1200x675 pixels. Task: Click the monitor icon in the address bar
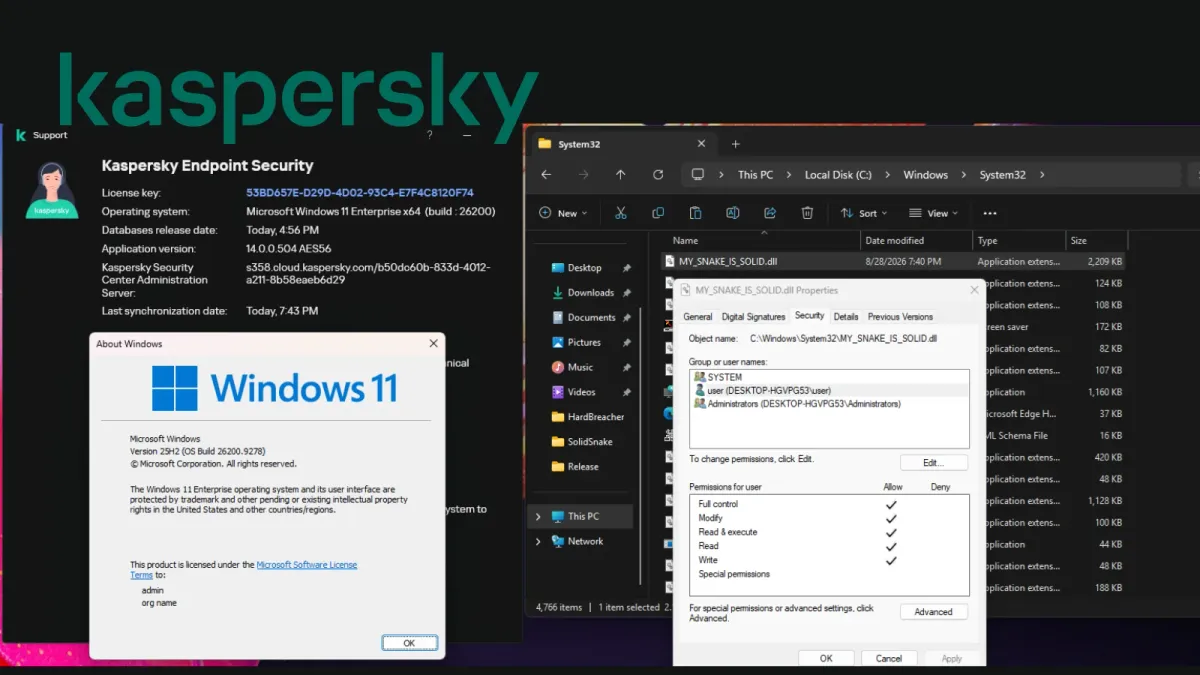click(x=698, y=174)
